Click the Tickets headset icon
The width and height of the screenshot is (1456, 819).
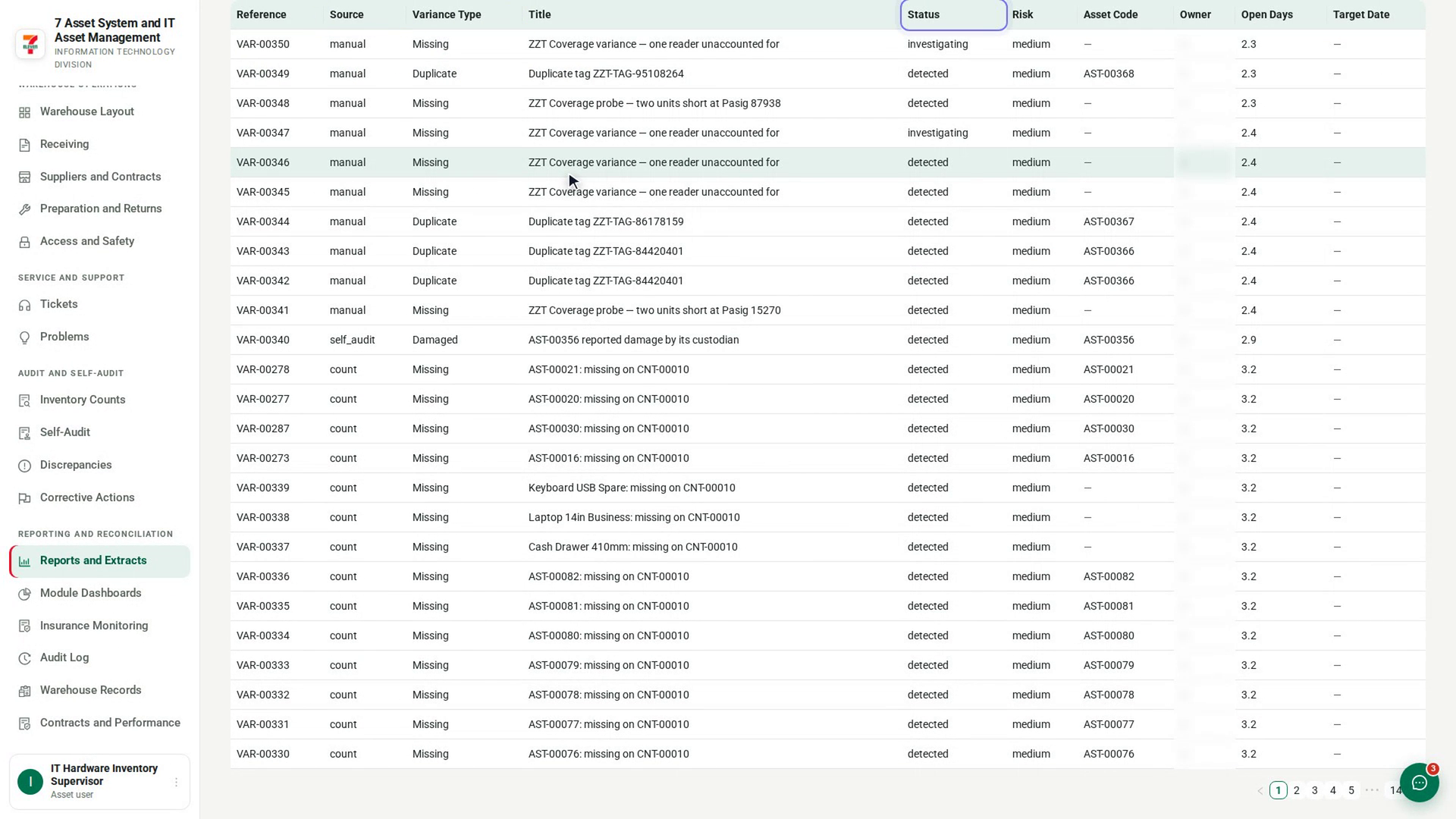coord(24,305)
